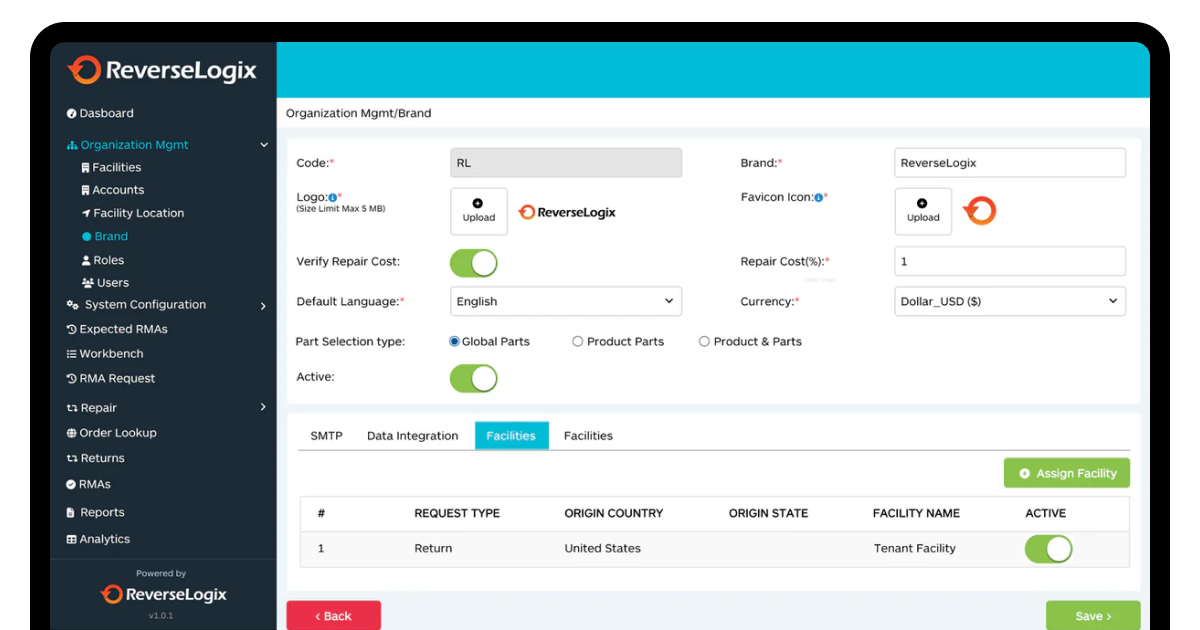Click the Organization Mgmt hierarchy icon
This screenshot has height=630, width=1200.
(72, 145)
